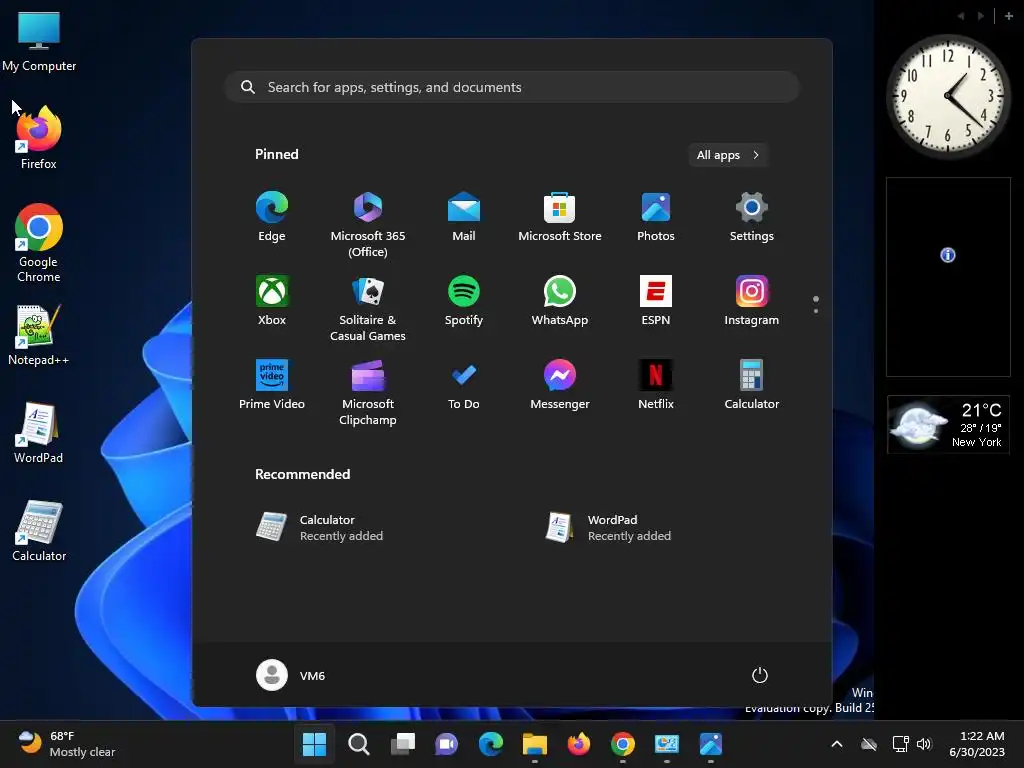Open File Explorer from the taskbar
The image size is (1024, 768).
click(535, 744)
